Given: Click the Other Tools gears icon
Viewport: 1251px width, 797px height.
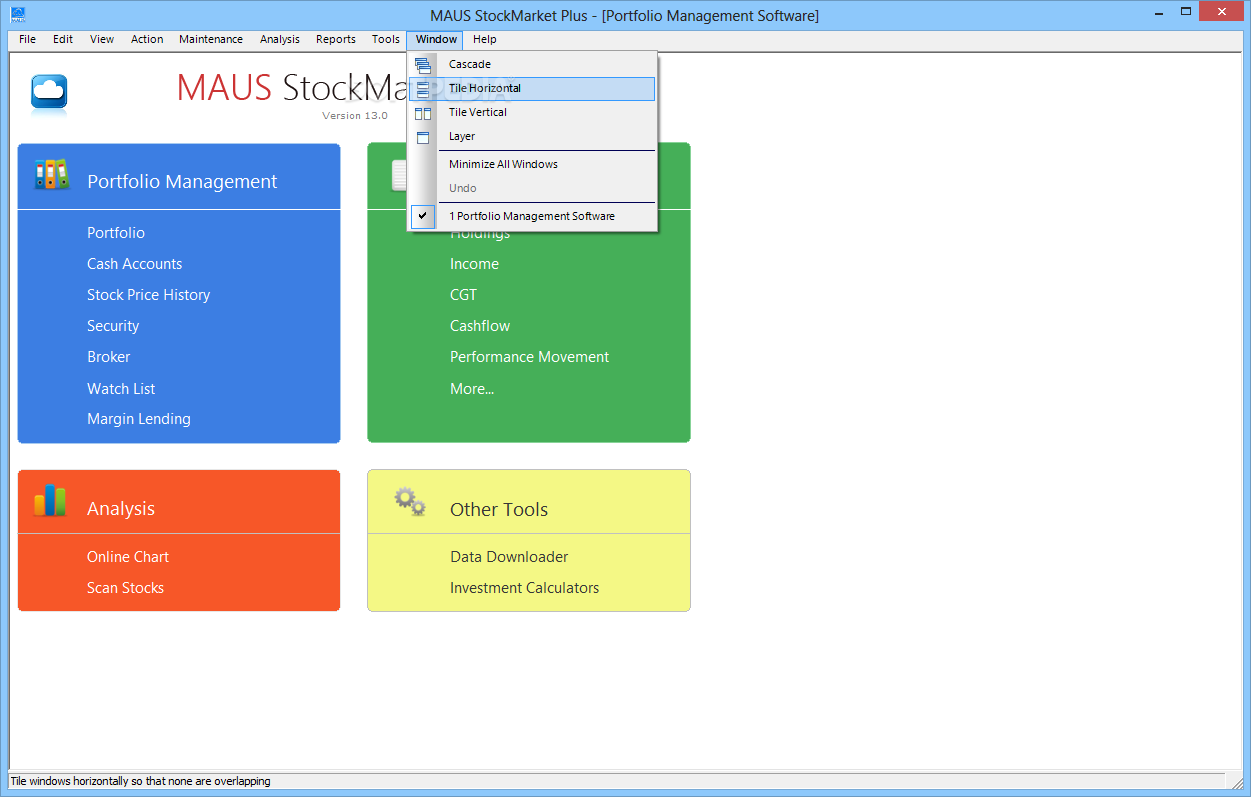Looking at the screenshot, I should coord(409,501).
